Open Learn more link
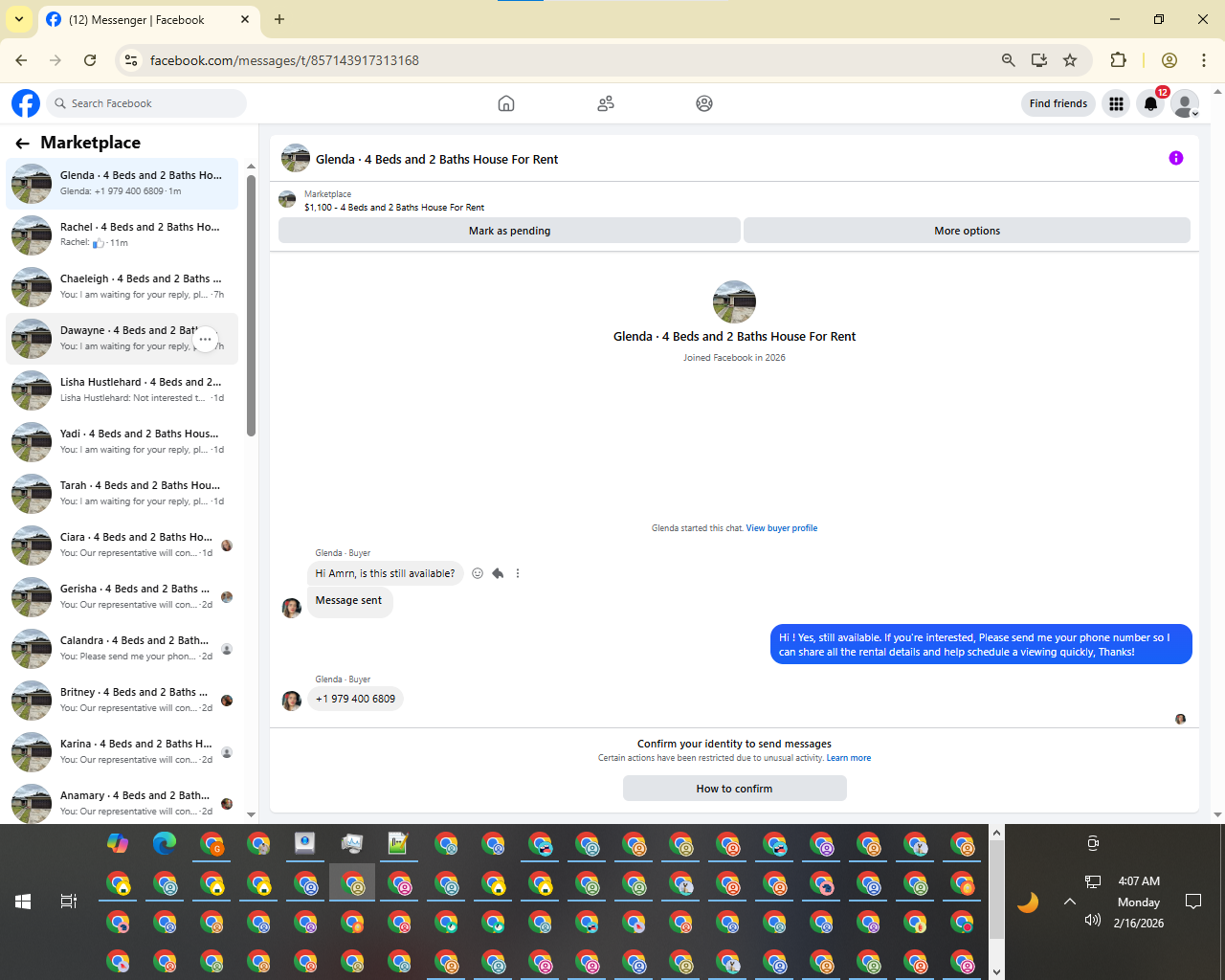The width and height of the screenshot is (1225, 980). [x=849, y=758]
